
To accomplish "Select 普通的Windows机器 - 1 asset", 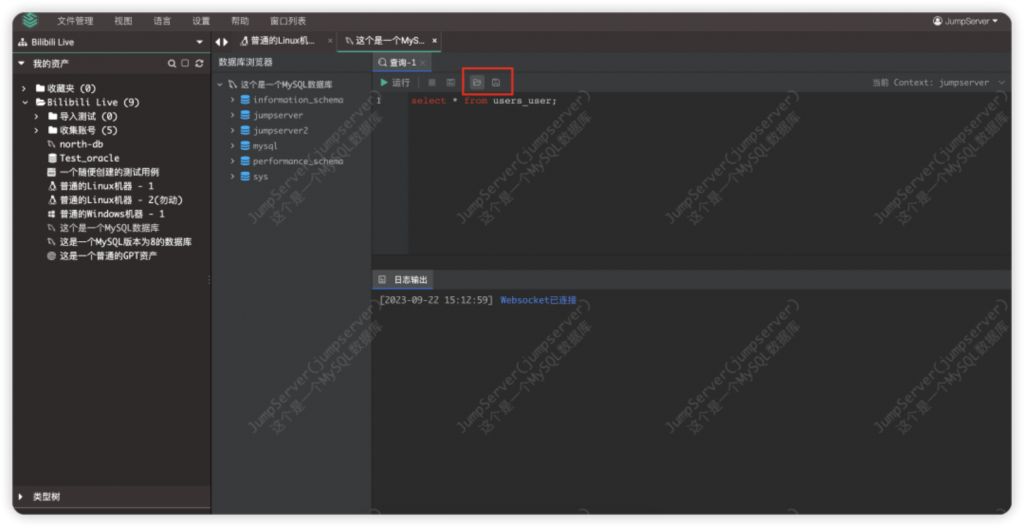I will [x=112, y=214].
